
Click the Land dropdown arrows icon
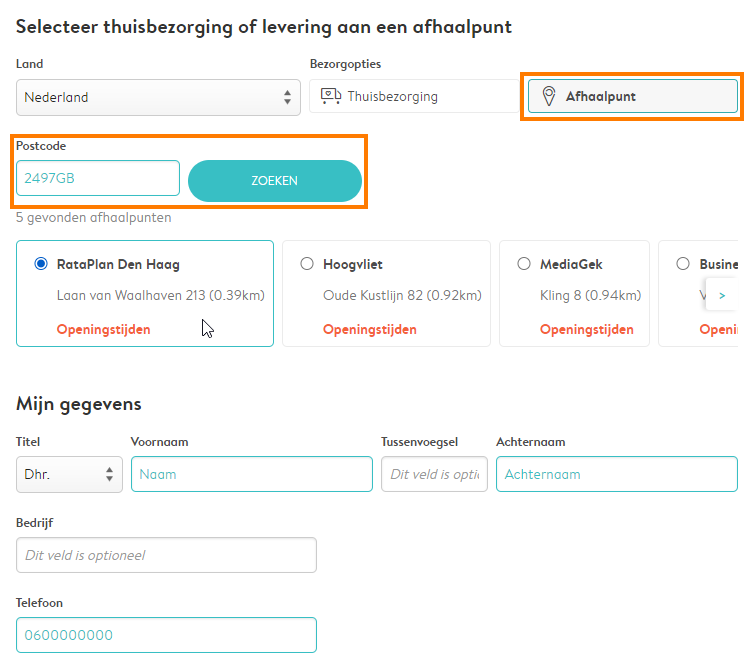[x=287, y=97]
